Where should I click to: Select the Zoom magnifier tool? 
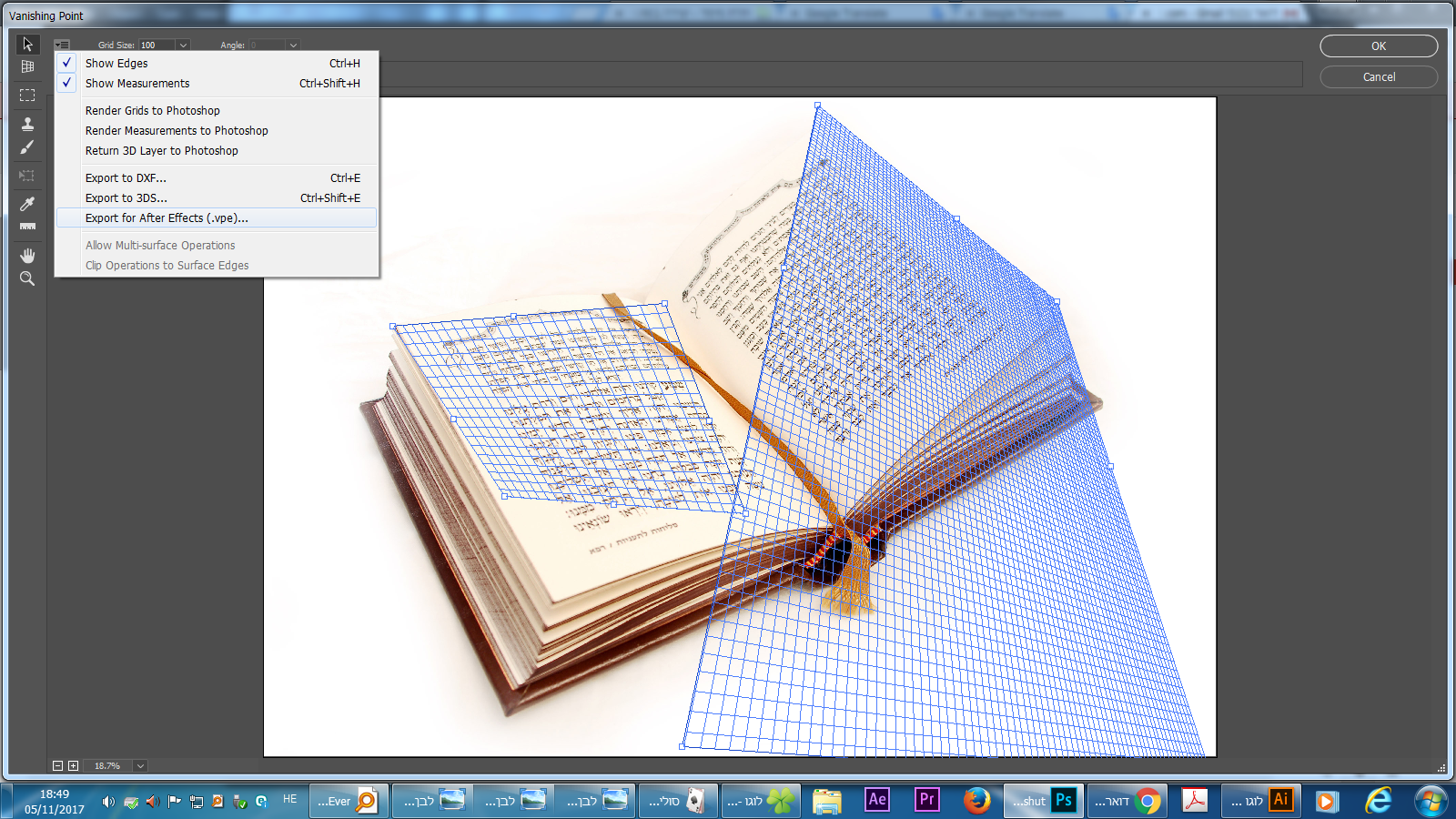(27, 278)
